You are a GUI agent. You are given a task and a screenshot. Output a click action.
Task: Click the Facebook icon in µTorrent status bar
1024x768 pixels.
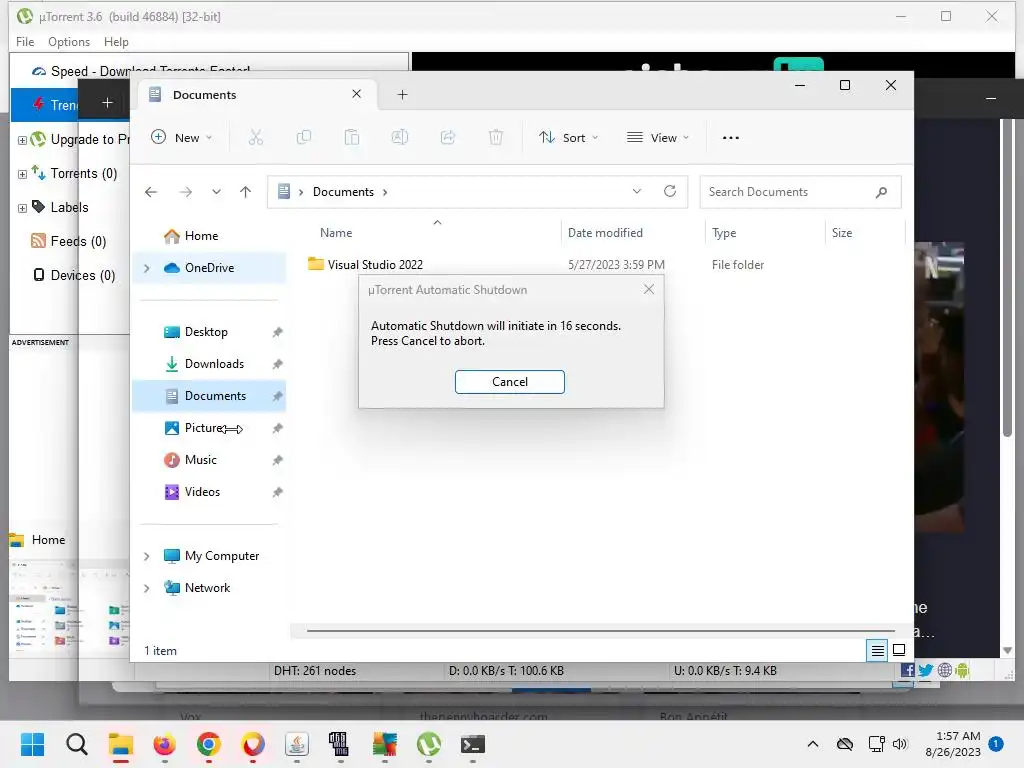pyautogui.click(x=907, y=670)
